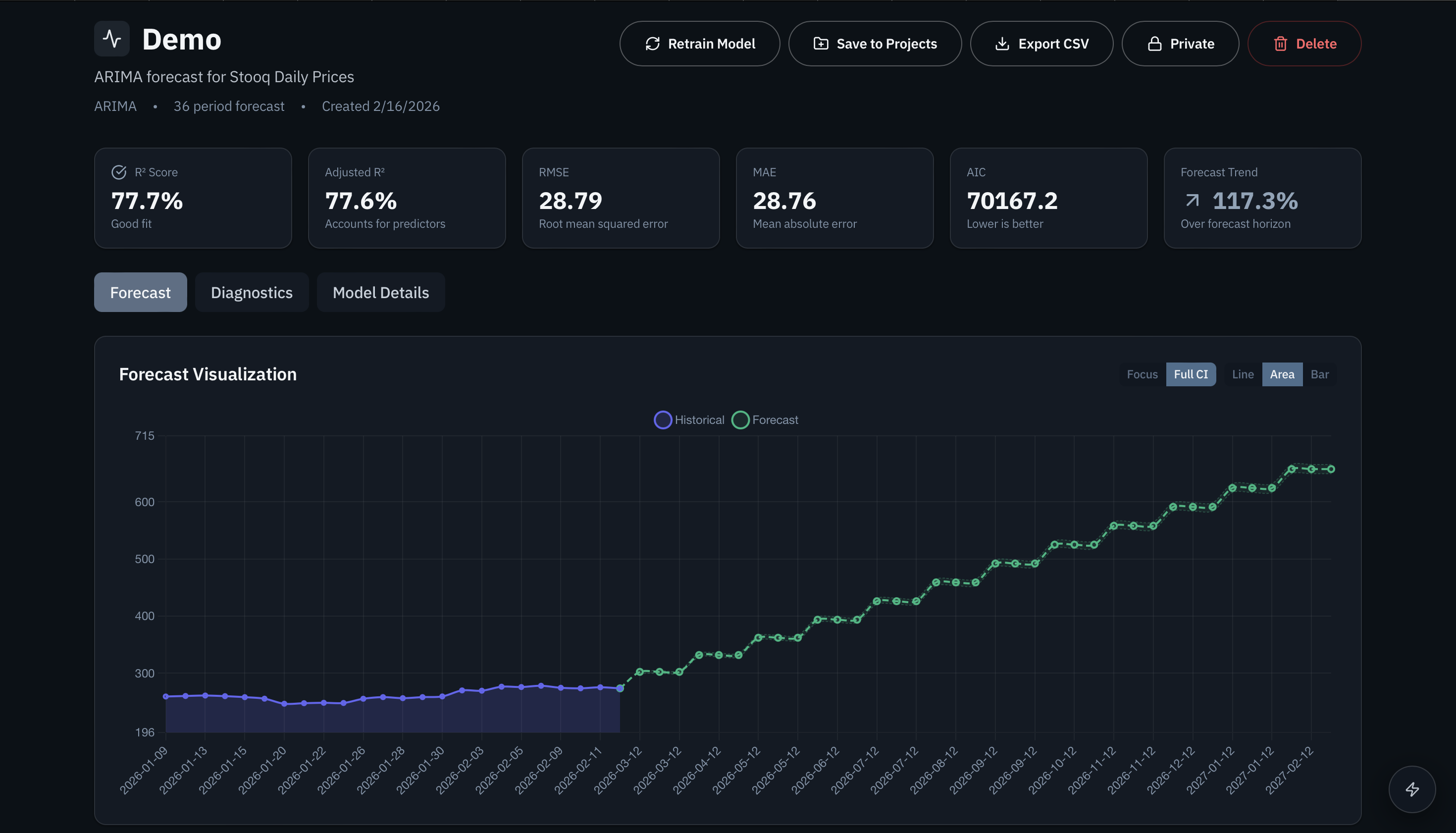Select the Forecast tab

point(140,292)
